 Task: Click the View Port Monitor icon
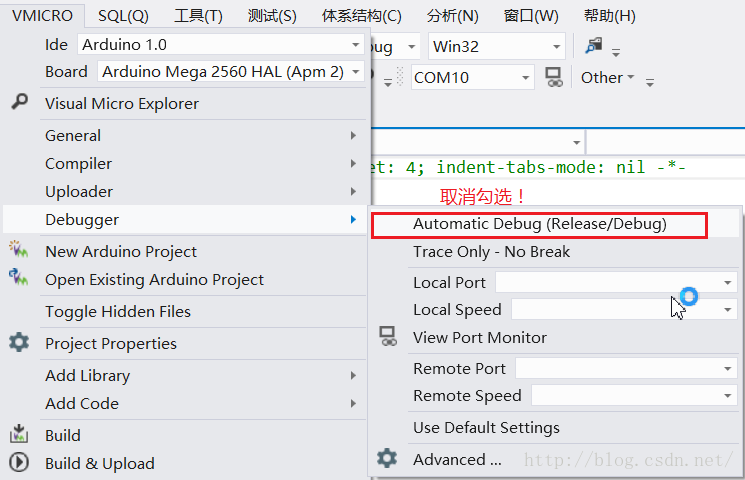click(388, 336)
